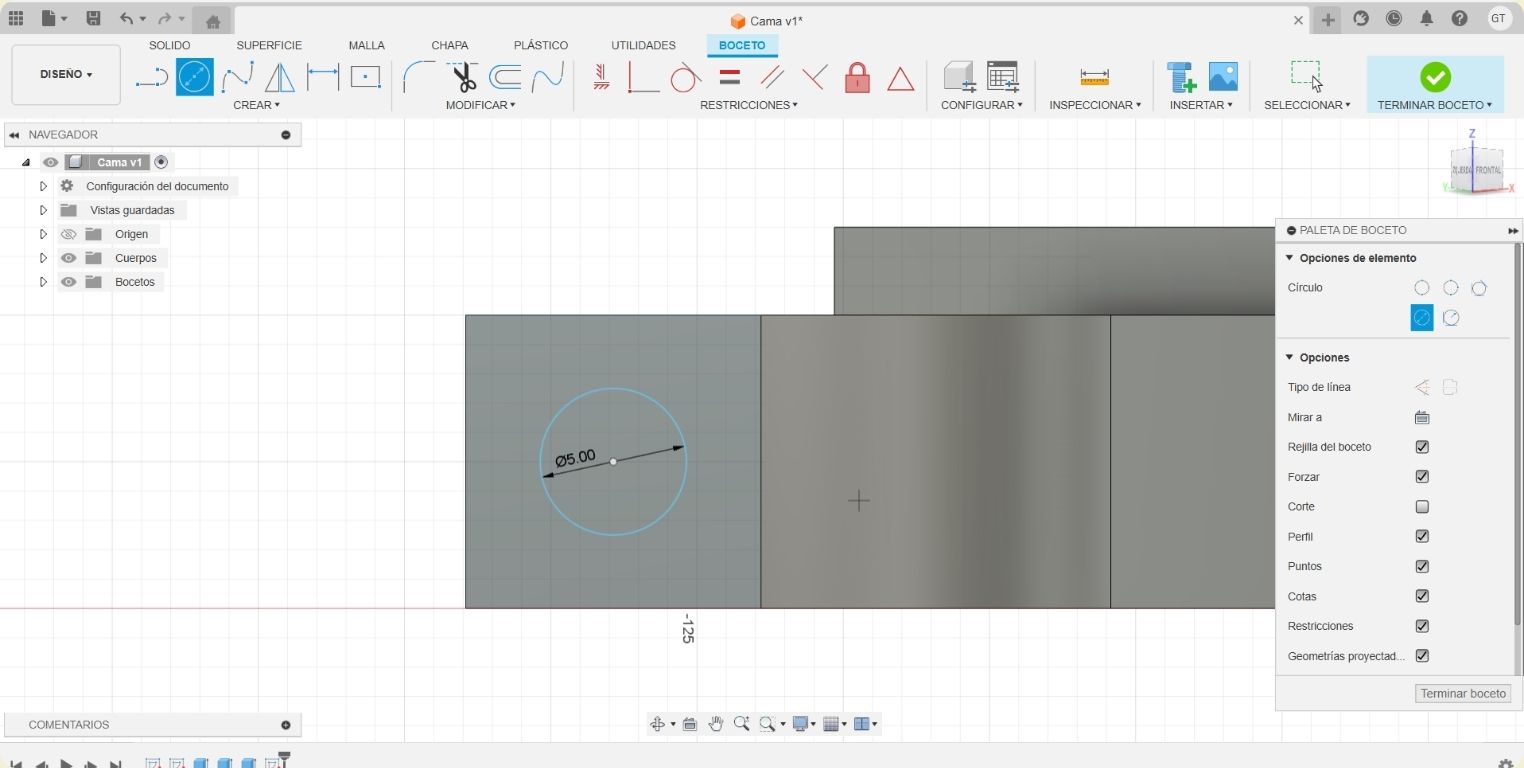Screen dimensions: 1524x768
Task: Switch to the PLÁSTICO tab
Action: (540, 45)
